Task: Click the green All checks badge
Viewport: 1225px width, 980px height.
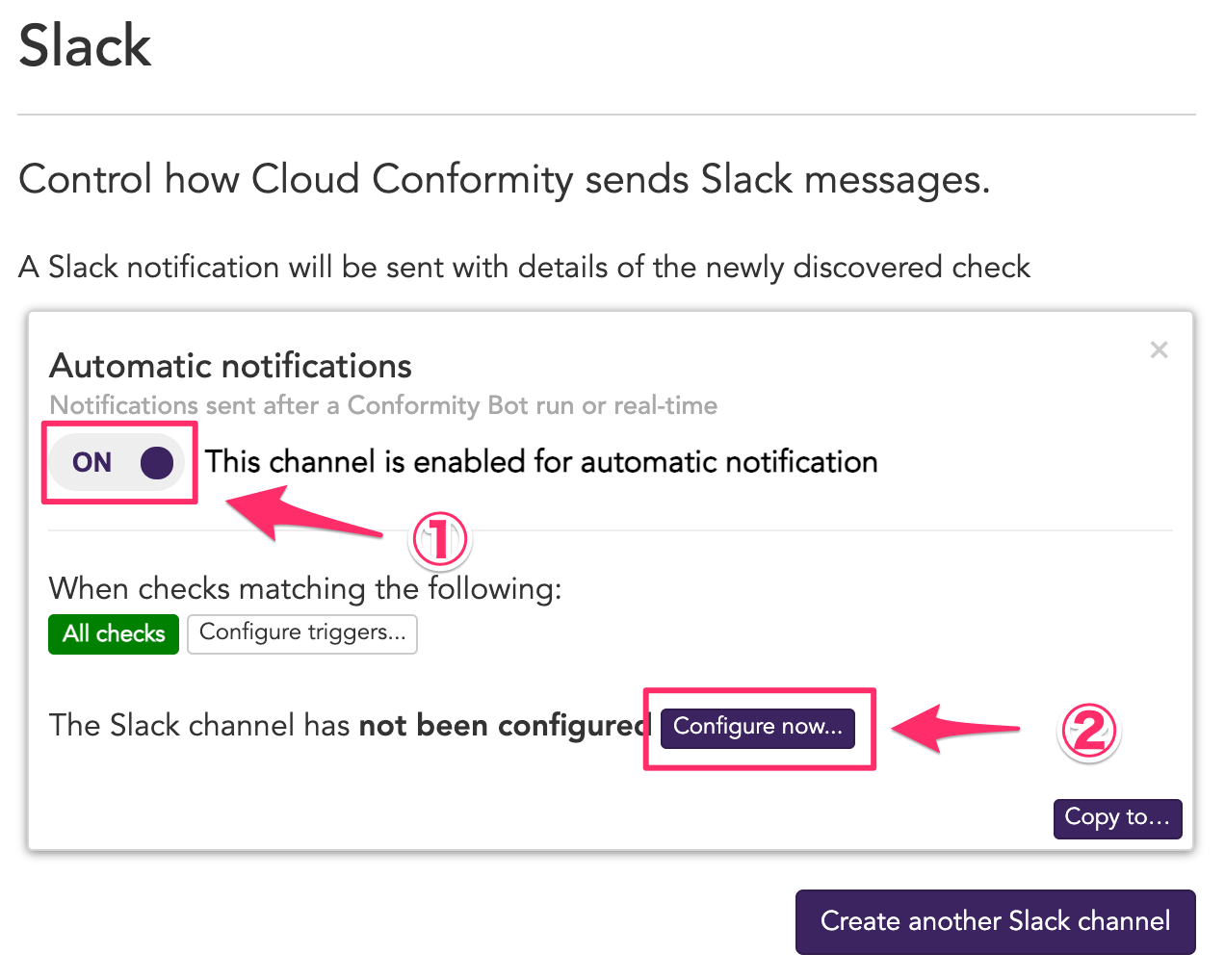Action: pos(113,633)
